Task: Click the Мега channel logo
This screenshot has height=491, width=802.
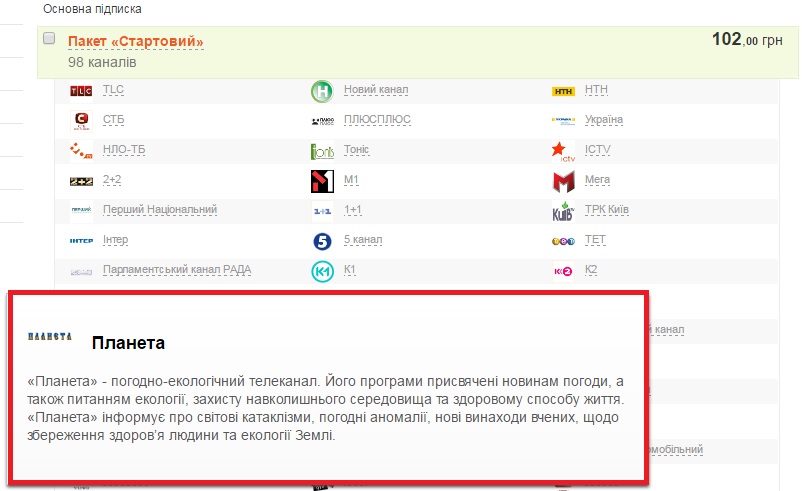Action: [x=564, y=182]
